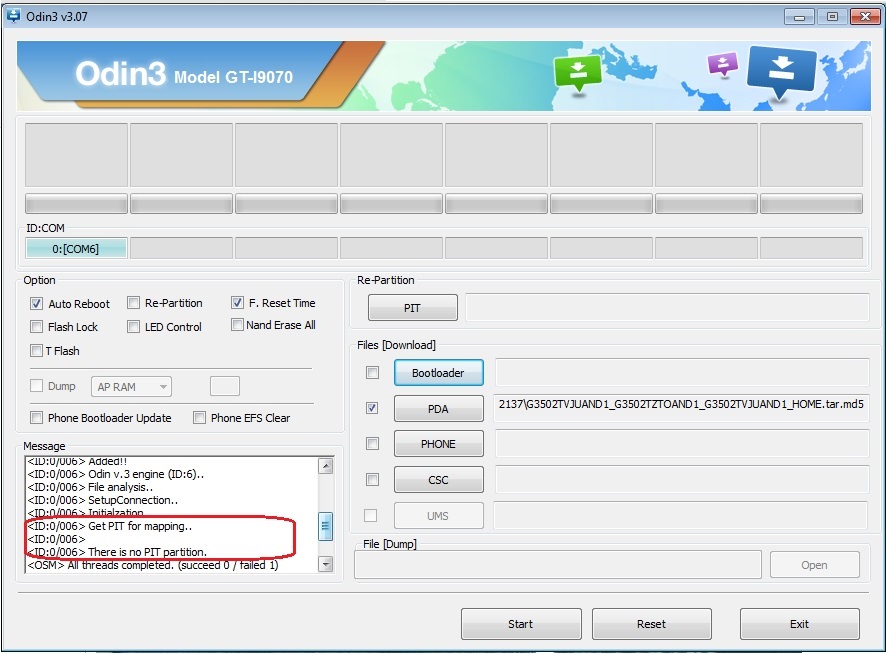Image resolution: width=886 pixels, height=654 pixels.
Task: Tick the checkbox beside CSC file
Action: coord(372,479)
